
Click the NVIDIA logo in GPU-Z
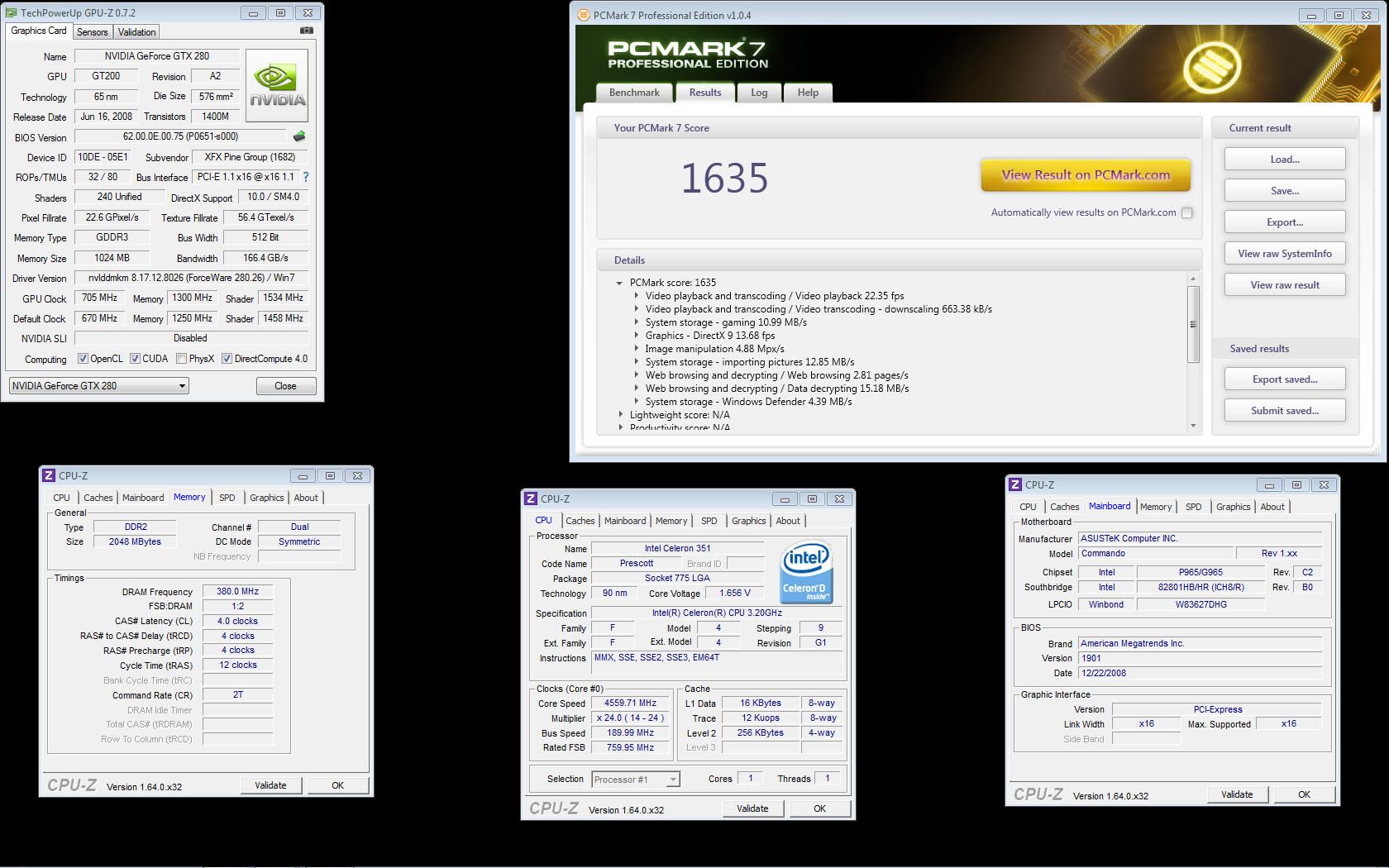pos(277,86)
